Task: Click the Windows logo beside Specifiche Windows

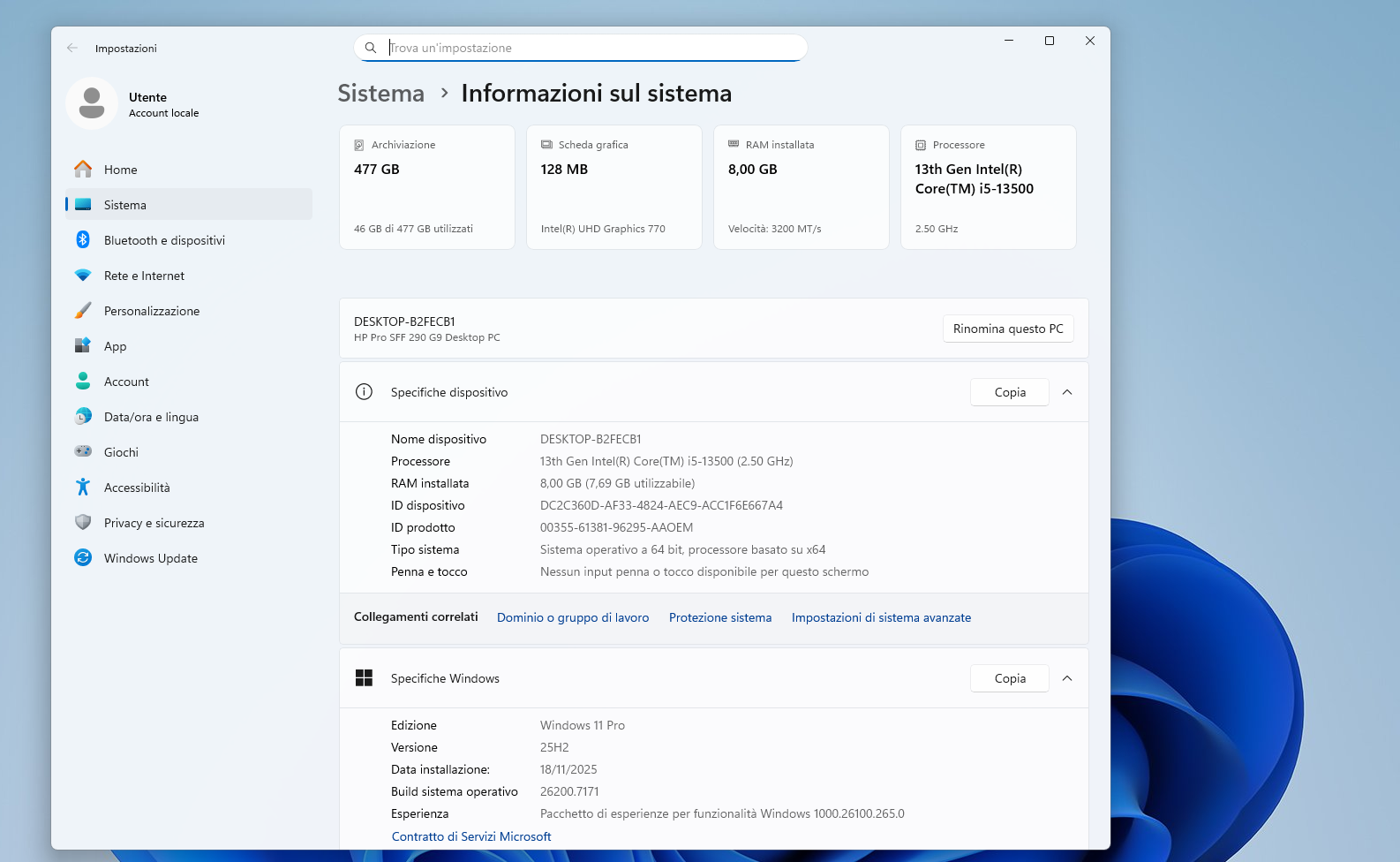Action: coord(364,677)
